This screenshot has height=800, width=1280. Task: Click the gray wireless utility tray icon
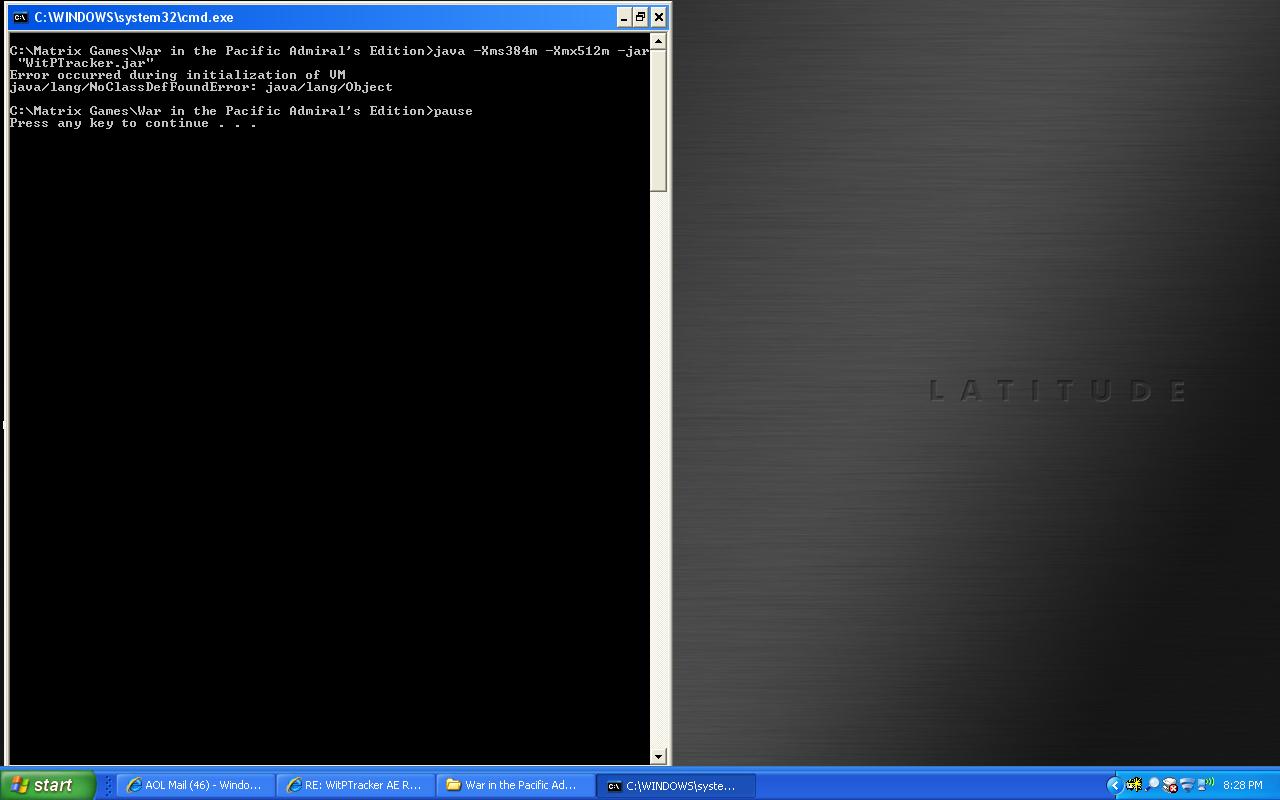click(1187, 785)
